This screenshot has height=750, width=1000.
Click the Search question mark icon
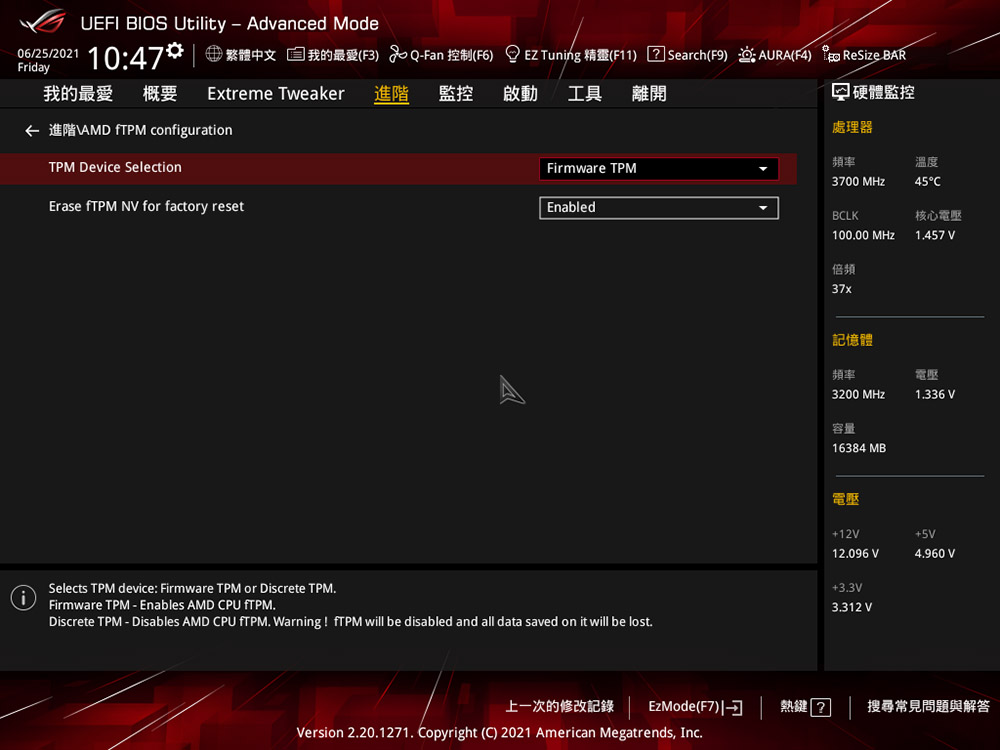point(656,54)
